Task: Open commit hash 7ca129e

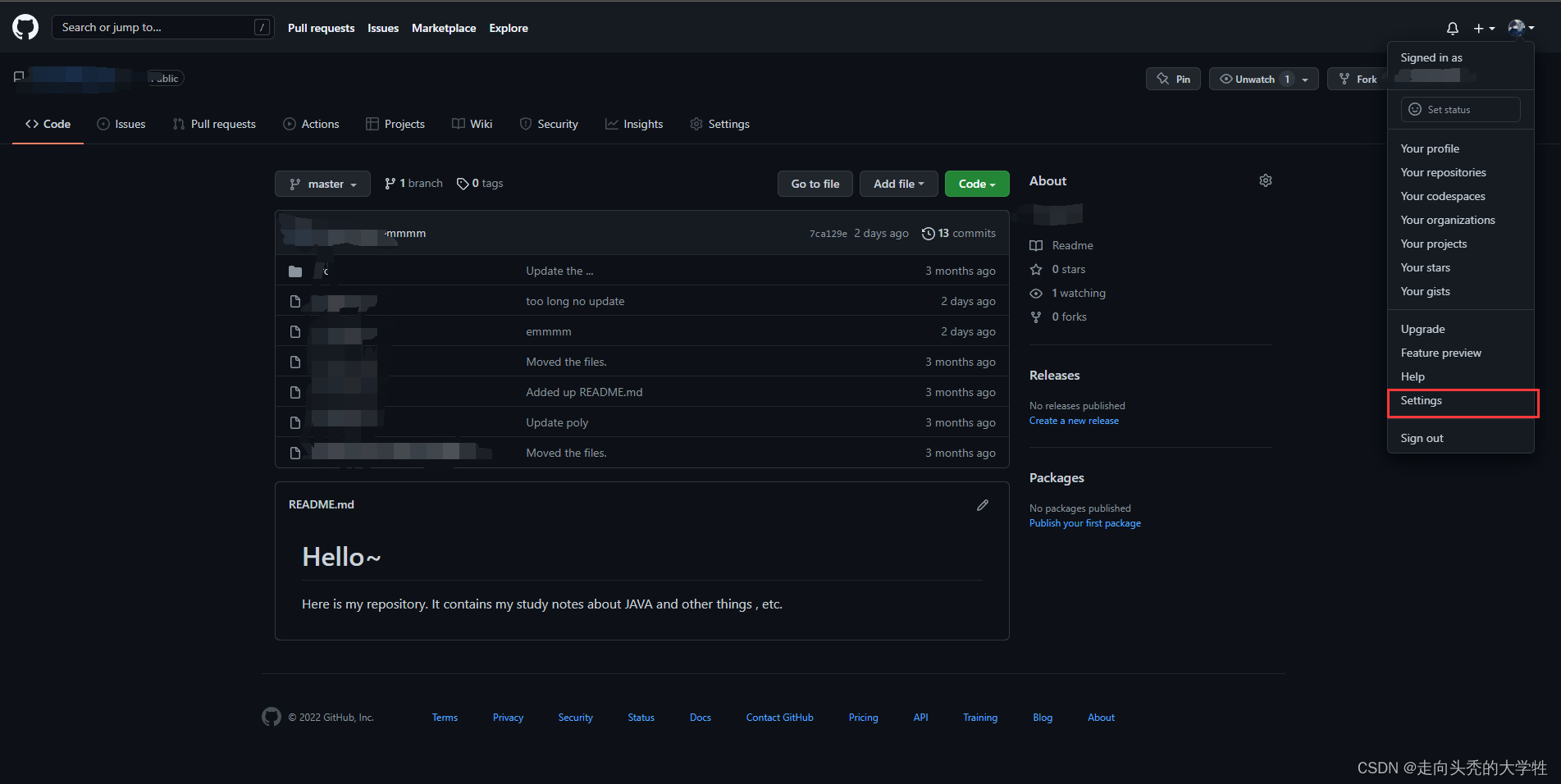Action: click(828, 234)
